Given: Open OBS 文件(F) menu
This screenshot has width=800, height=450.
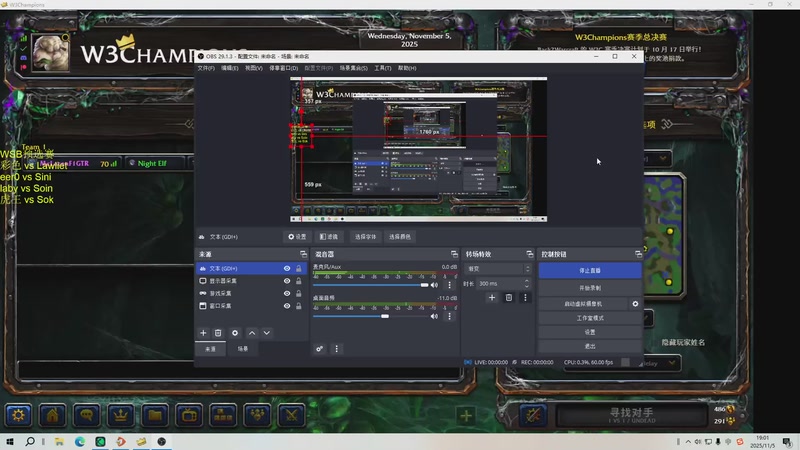Looking at the screenshot, I should tap(206, 68).
